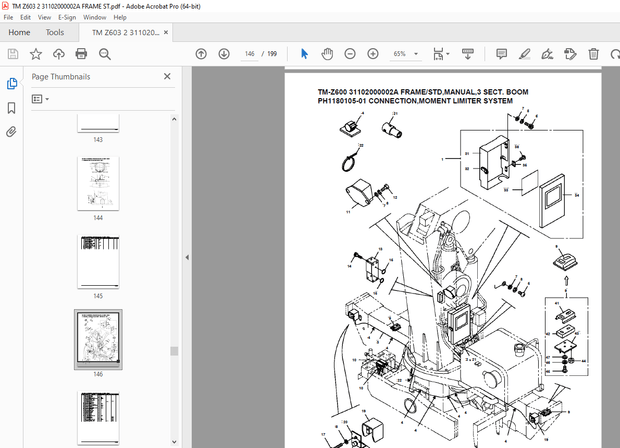Click the fit page scrolling icon
The image size is (620, 448).
[438, 54]
